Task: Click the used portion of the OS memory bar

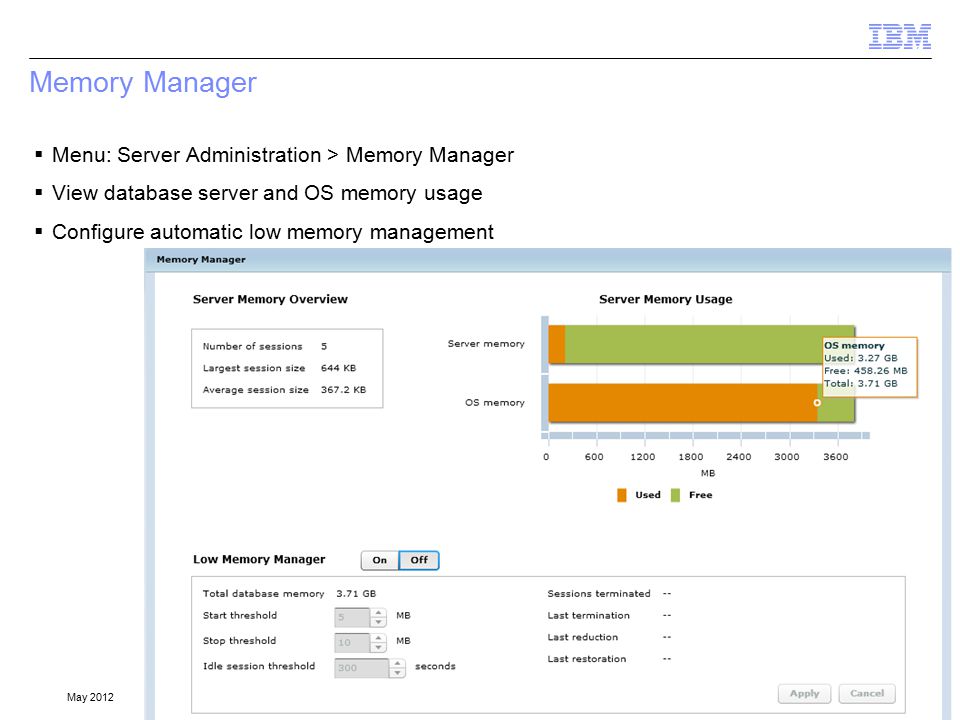Action: click(683, 403)
